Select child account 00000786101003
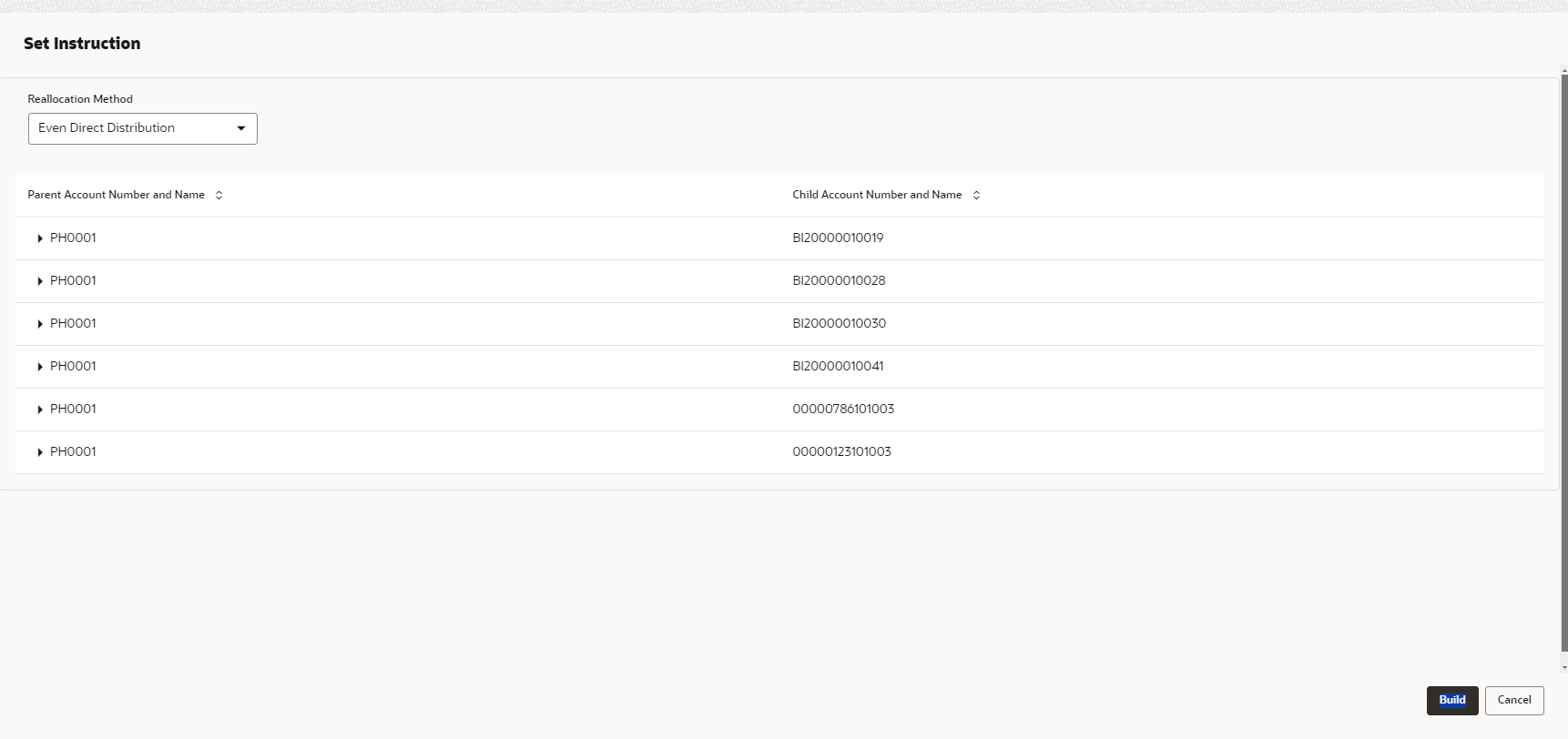The image size is (1568, 739). [843, 409]
